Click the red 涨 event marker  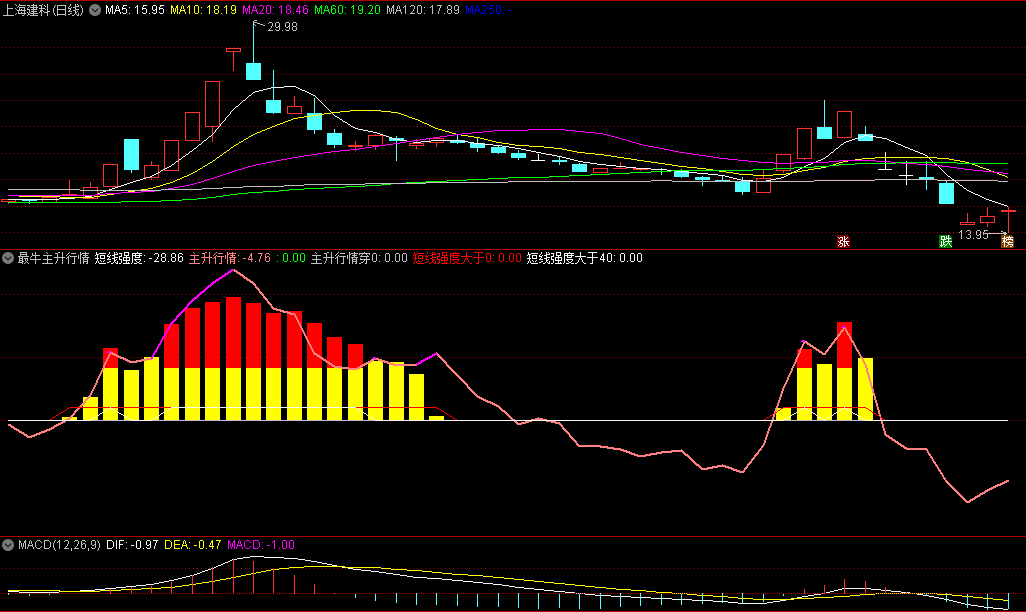tap(843, 242)
